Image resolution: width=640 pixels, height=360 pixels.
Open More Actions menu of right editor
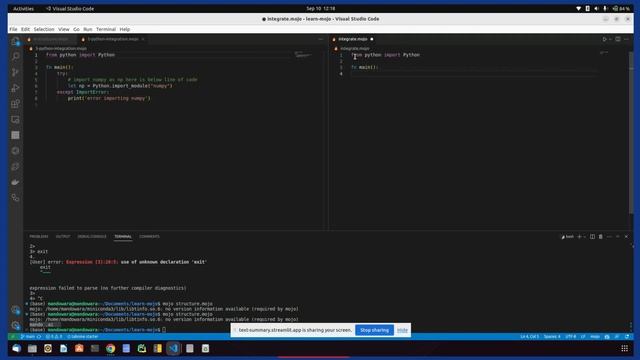click(627, 39)
